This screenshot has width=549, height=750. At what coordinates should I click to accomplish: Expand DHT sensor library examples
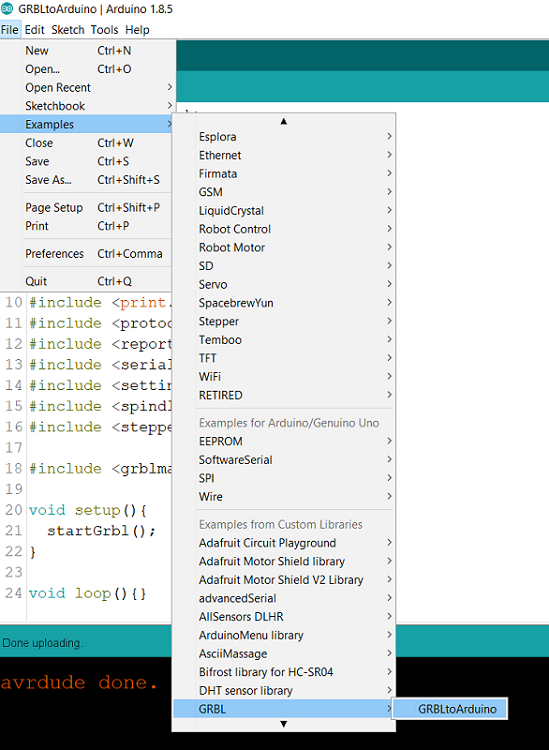click(x=284, y=691)
